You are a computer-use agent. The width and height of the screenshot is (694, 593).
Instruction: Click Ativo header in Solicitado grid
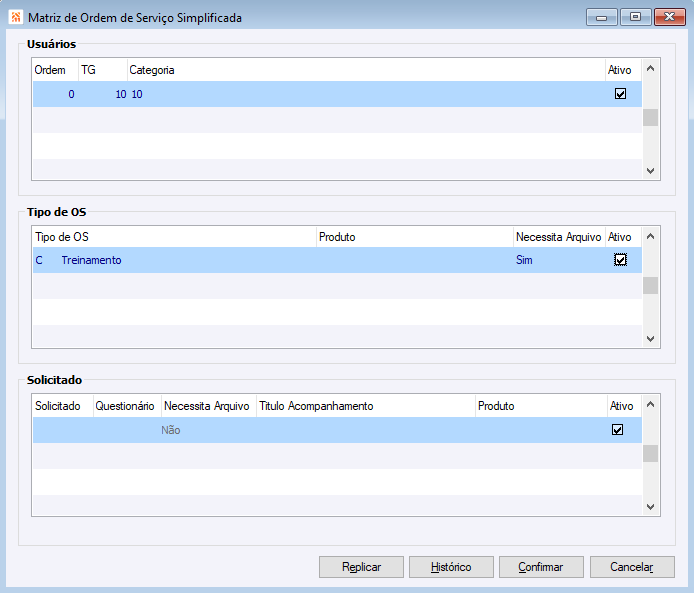click(624, 406)
